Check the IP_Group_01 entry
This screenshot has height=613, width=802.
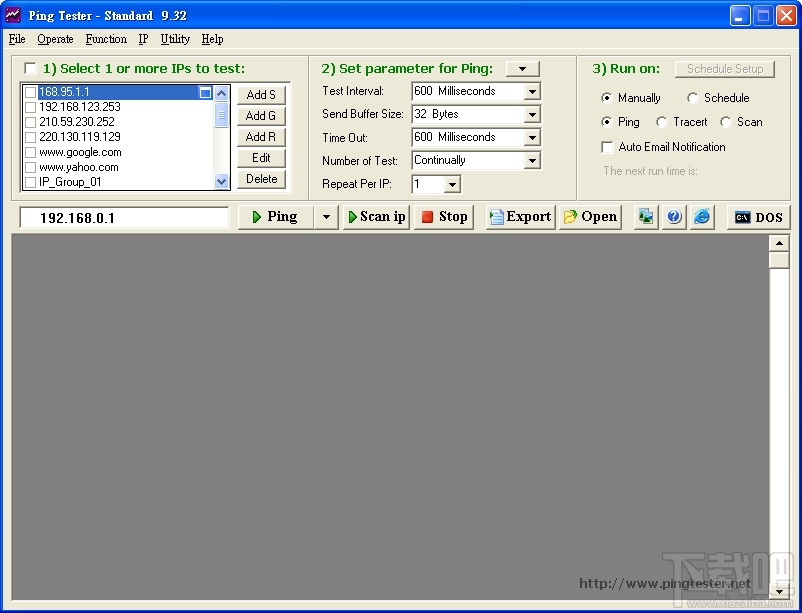pyautogui.click(x=31, y=182)
